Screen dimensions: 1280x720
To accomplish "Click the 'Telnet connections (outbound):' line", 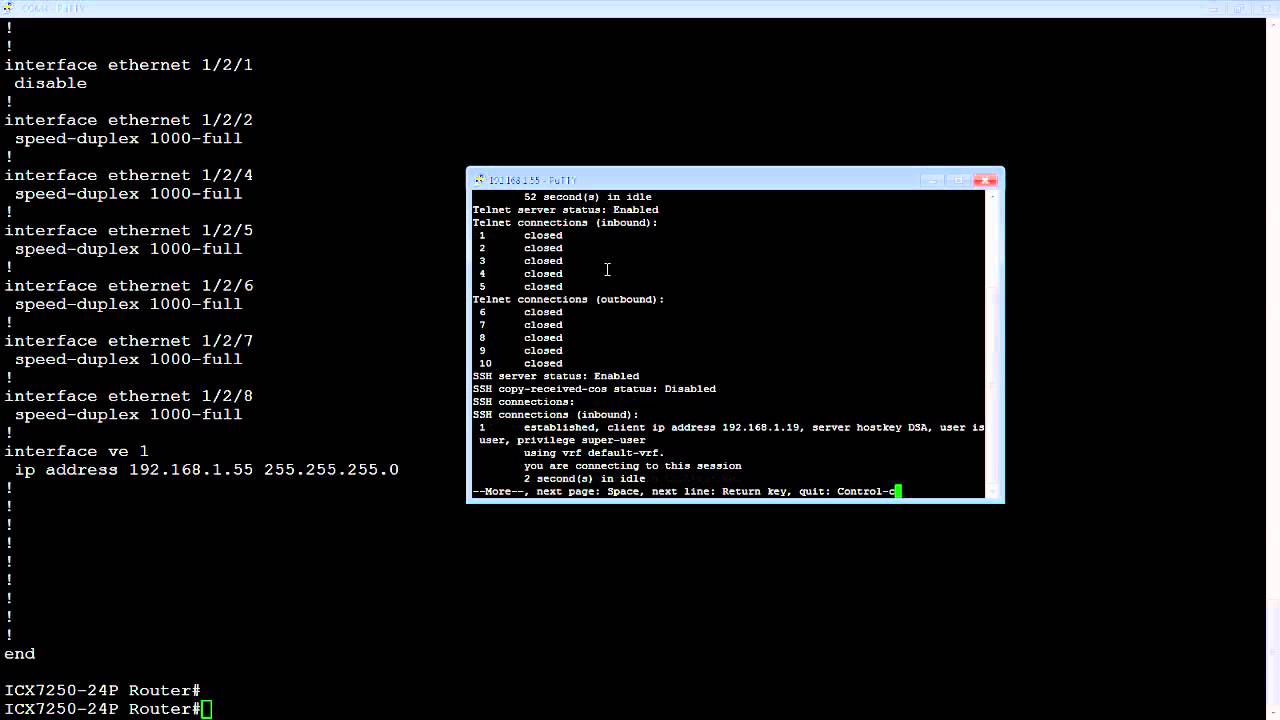I will click(x=568, y=299).
